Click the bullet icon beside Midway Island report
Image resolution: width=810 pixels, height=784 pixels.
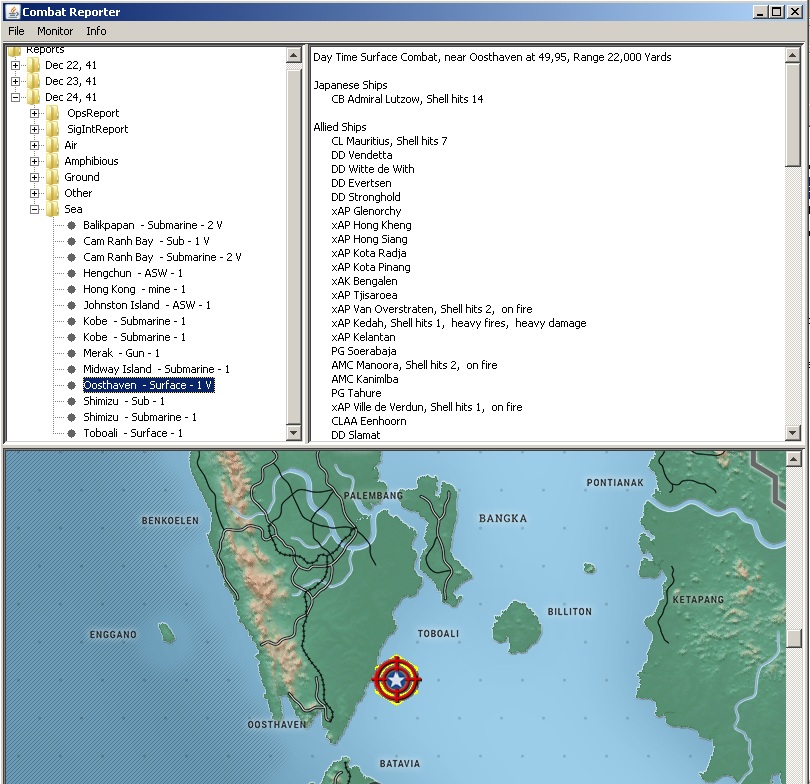[x=72, y=369]
